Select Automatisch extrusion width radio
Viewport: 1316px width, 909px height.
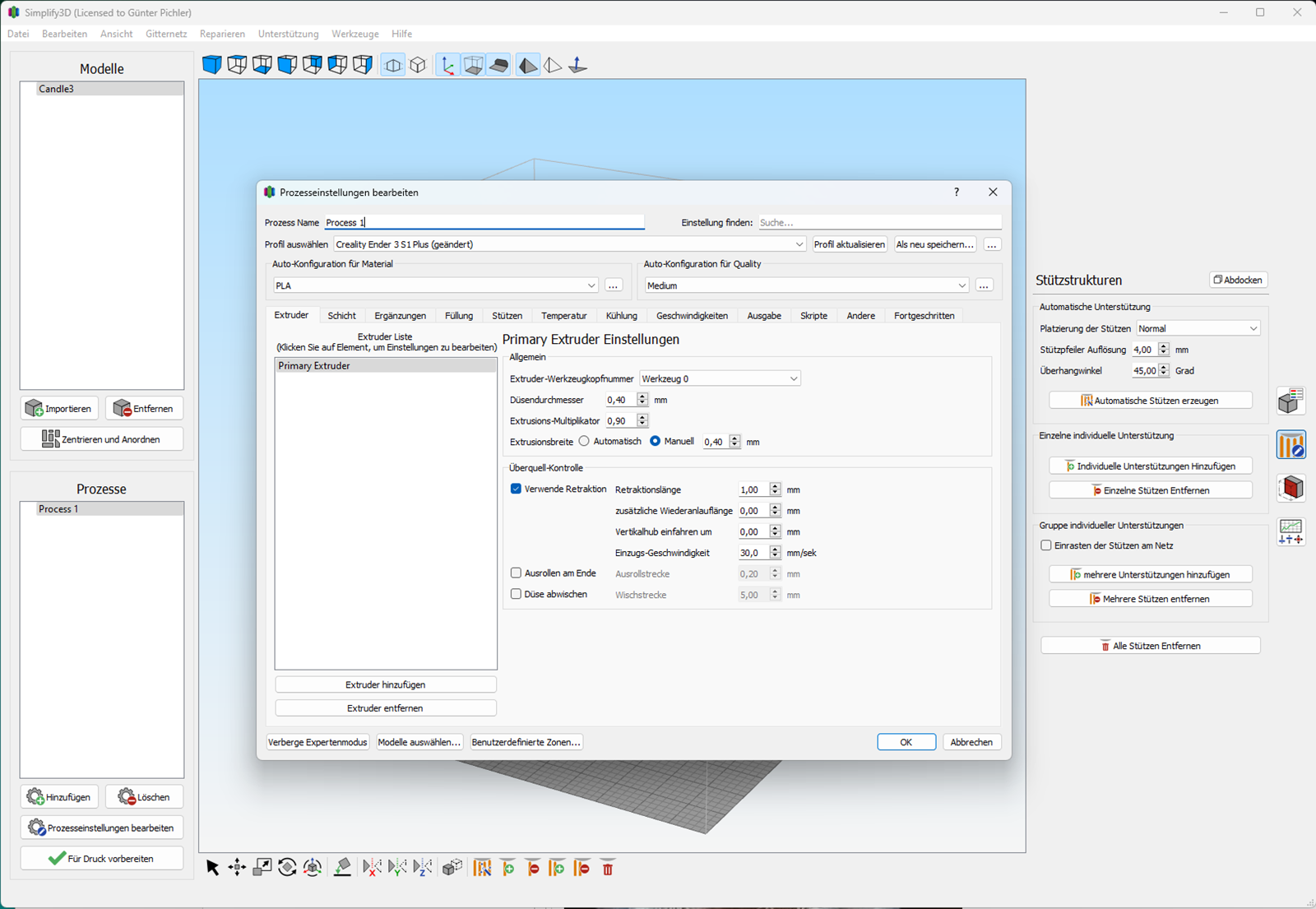pos(584,441)
